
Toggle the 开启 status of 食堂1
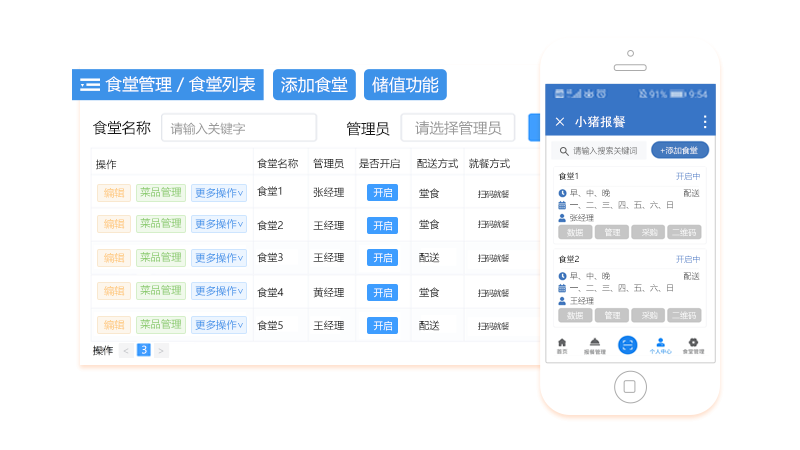[x=383, y=193]
